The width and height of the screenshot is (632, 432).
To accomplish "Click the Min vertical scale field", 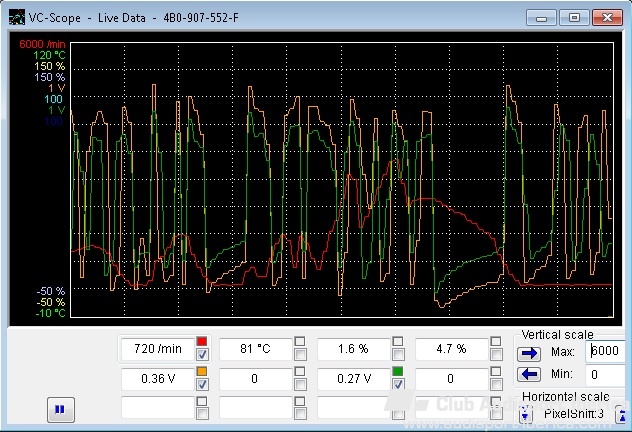I will [x=607, y=374].
